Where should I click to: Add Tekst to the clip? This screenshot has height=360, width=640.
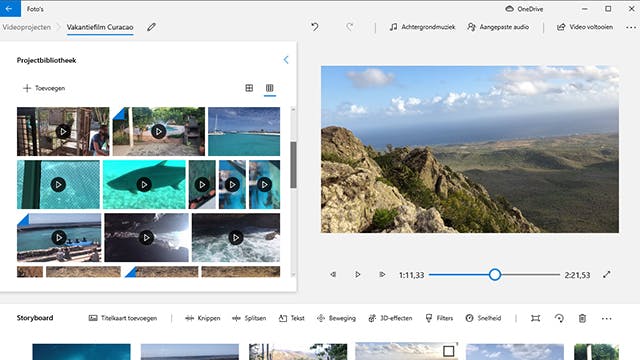click(291, 318)
